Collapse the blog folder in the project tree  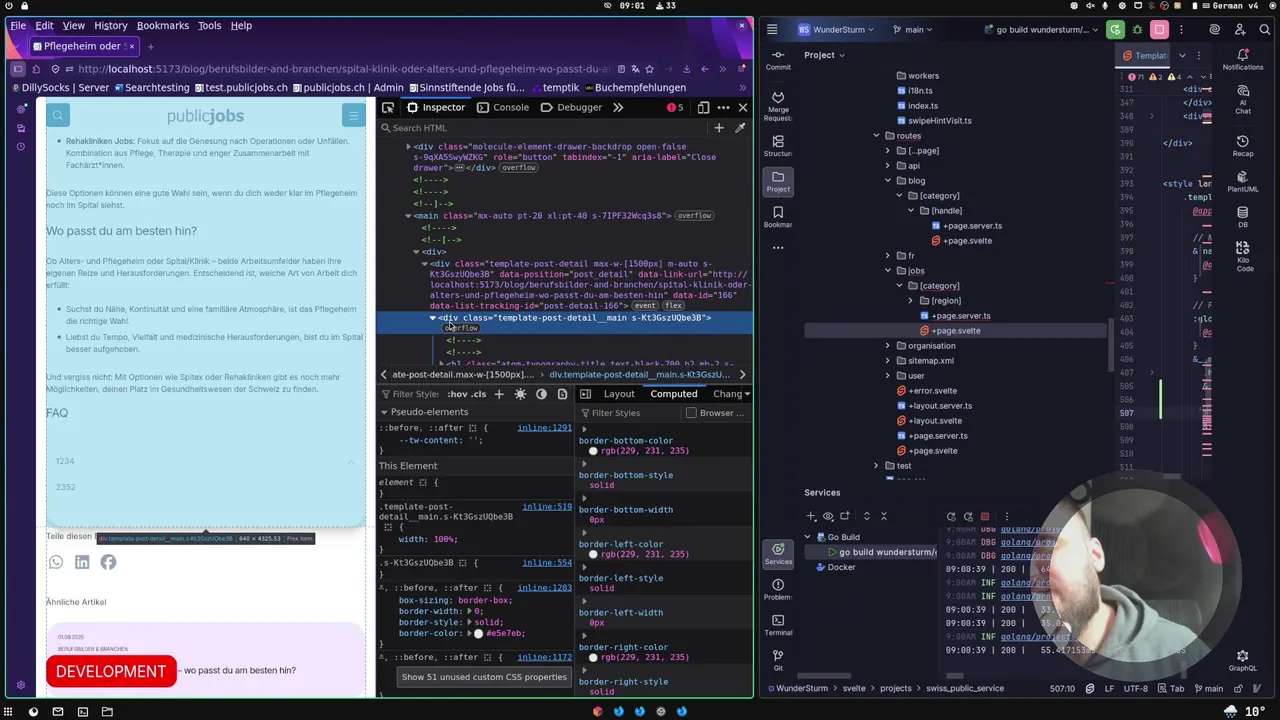point(887,181)
